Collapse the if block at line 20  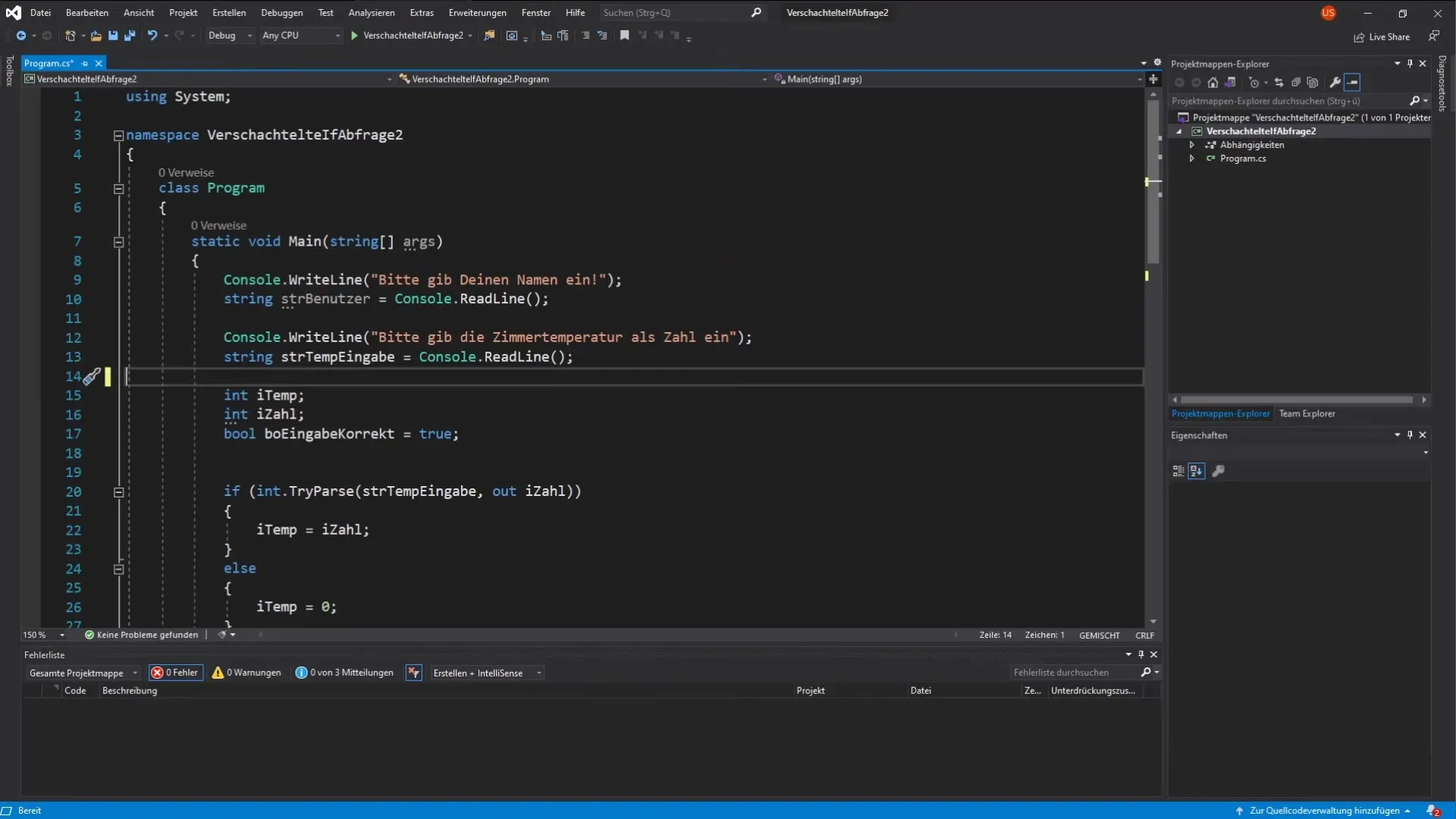[x=118, y=492]
